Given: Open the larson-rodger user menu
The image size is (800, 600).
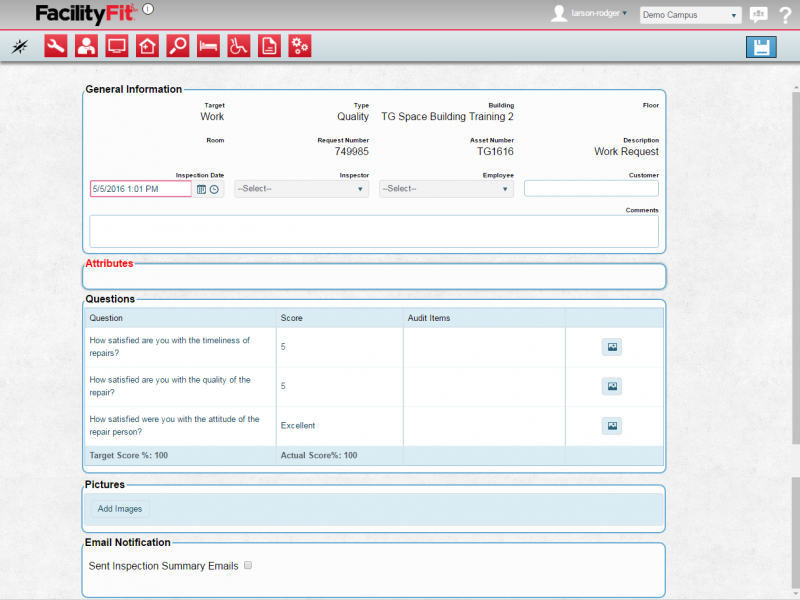Looking at the screenshot, I should tap(595, 13).
